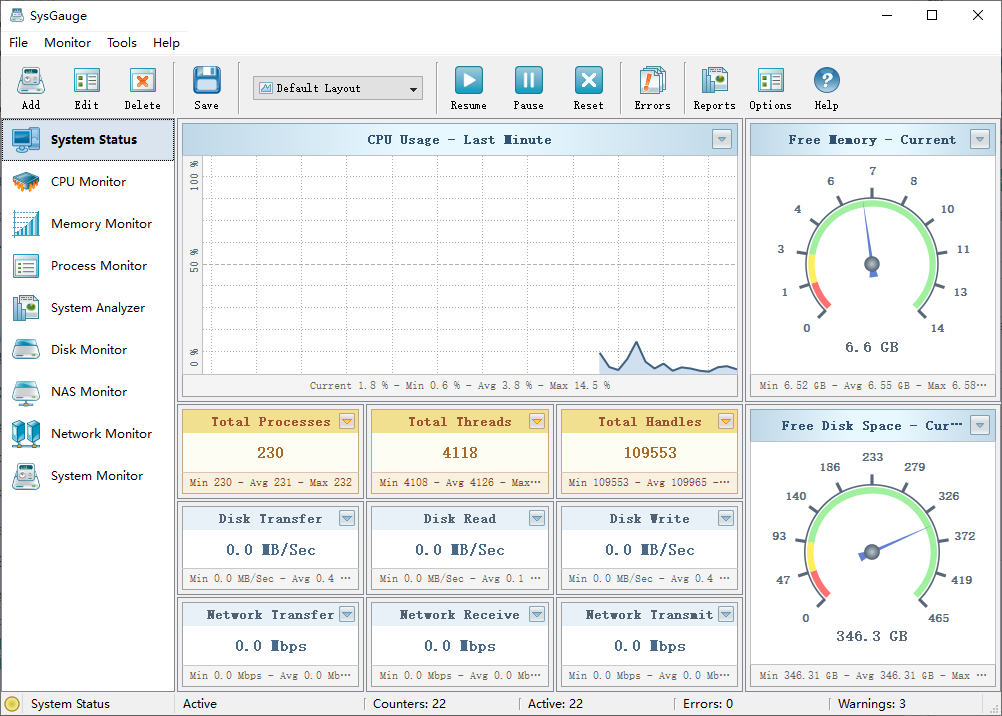Image resolution: width=1002 pixels, height=716 pixels.
Task: Click the Help question mark icon
Action: point(826,81)
